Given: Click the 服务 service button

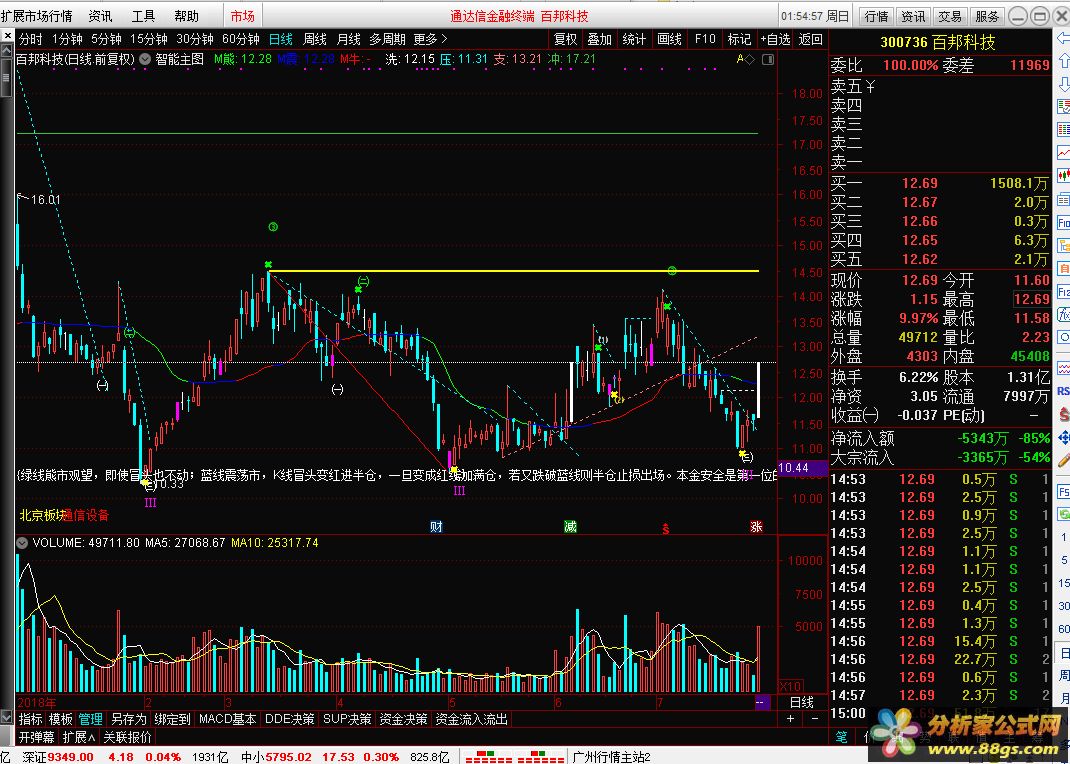Looking at the screenshot, I should tap(986, 16).
